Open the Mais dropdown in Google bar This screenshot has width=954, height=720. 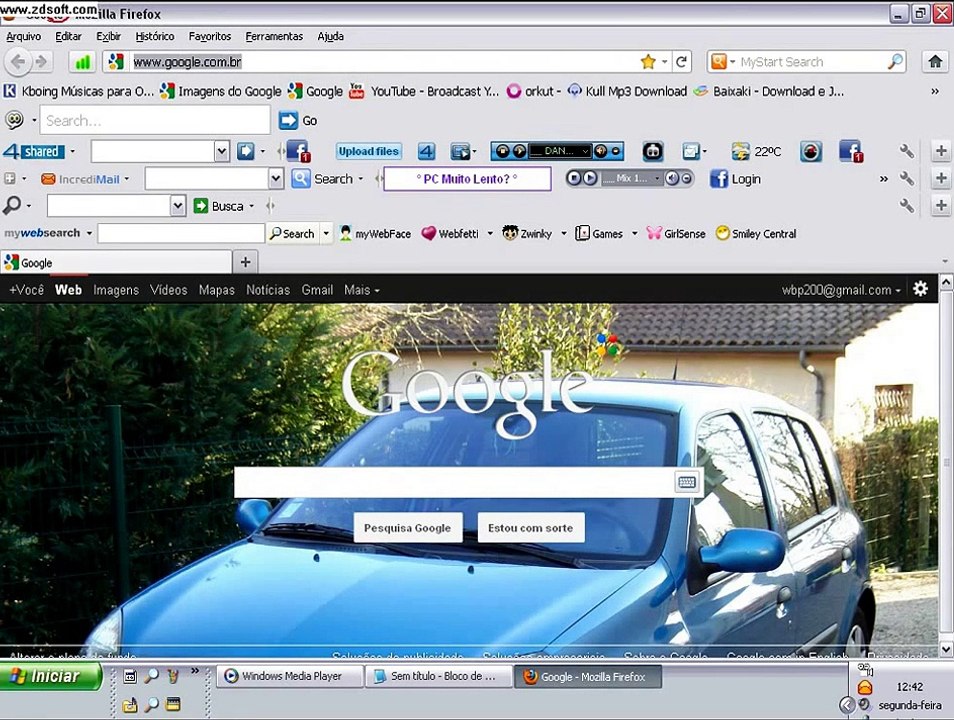pos(361,290)
